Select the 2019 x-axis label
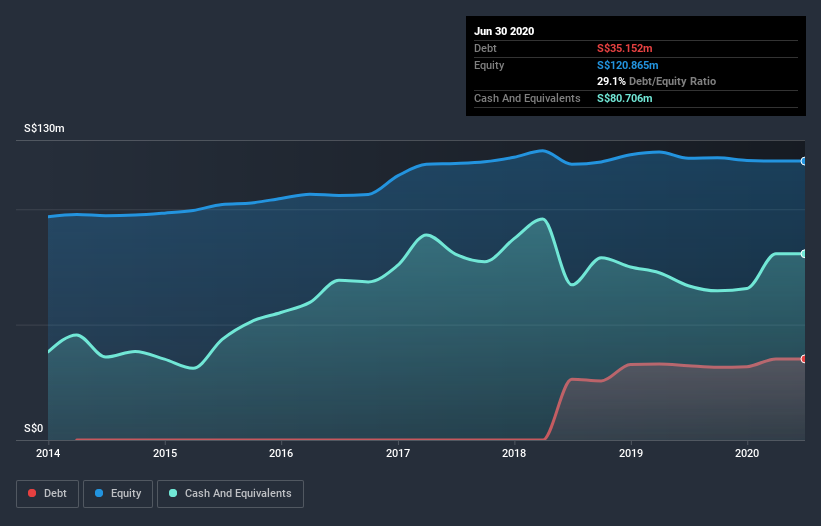 click(631, 453)
